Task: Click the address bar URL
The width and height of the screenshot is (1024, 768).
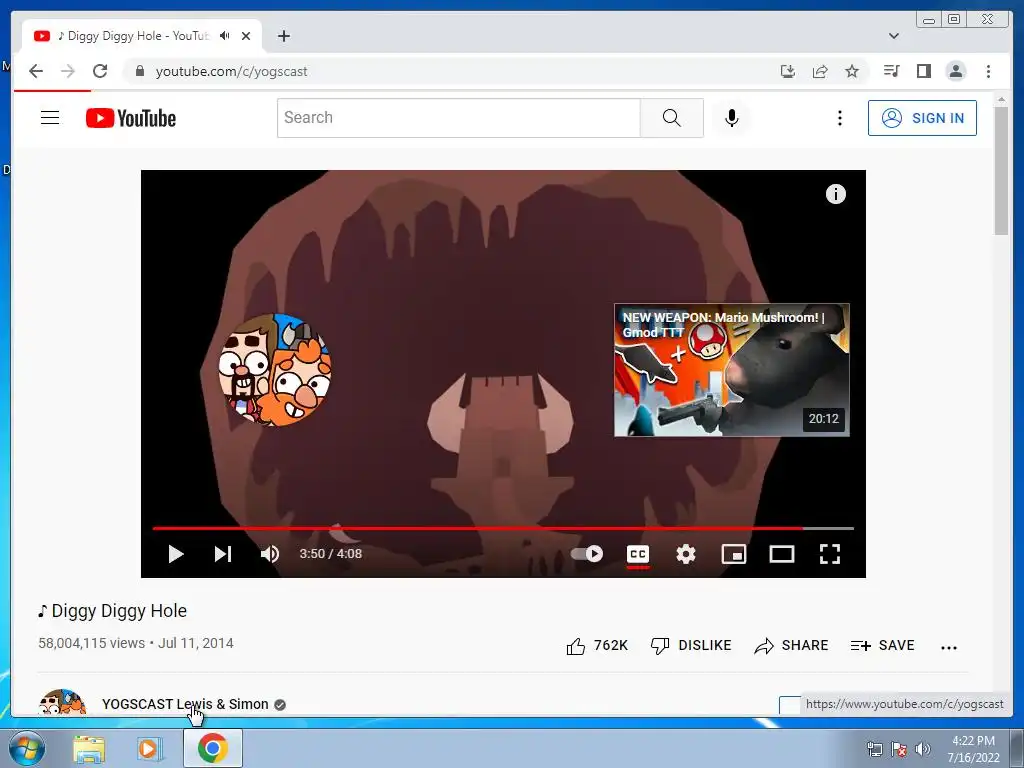Action: click(x=231, y=71)
